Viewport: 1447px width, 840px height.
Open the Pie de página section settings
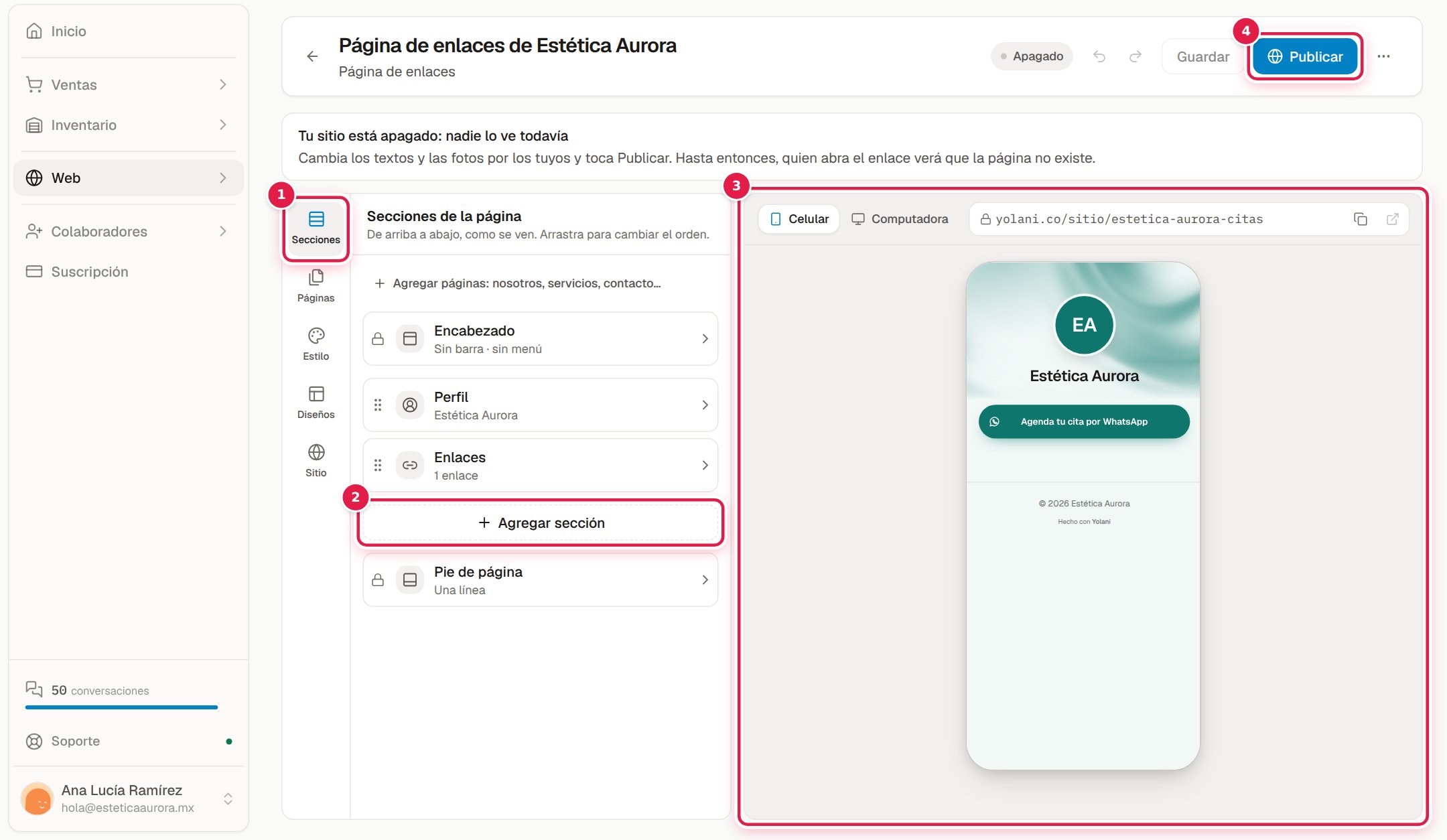[541, 580]
